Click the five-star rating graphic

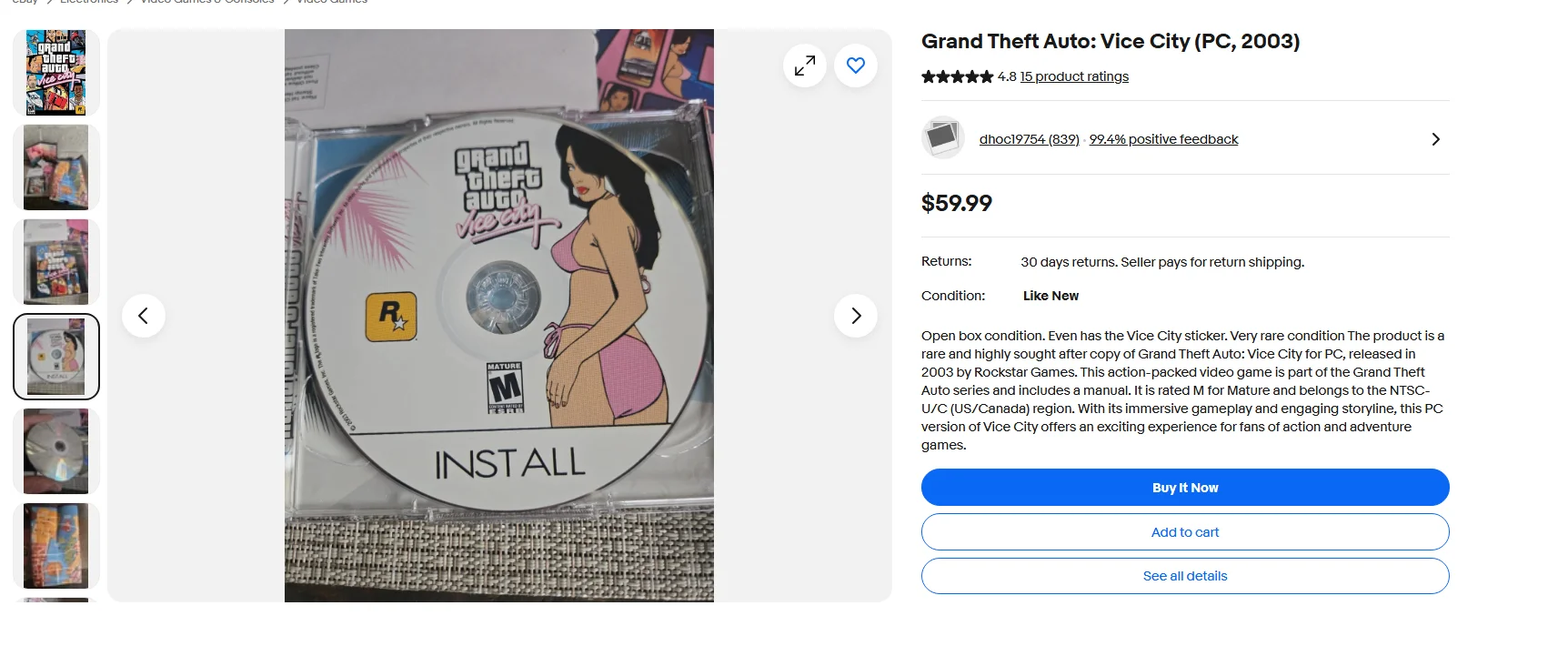point(957,76)
